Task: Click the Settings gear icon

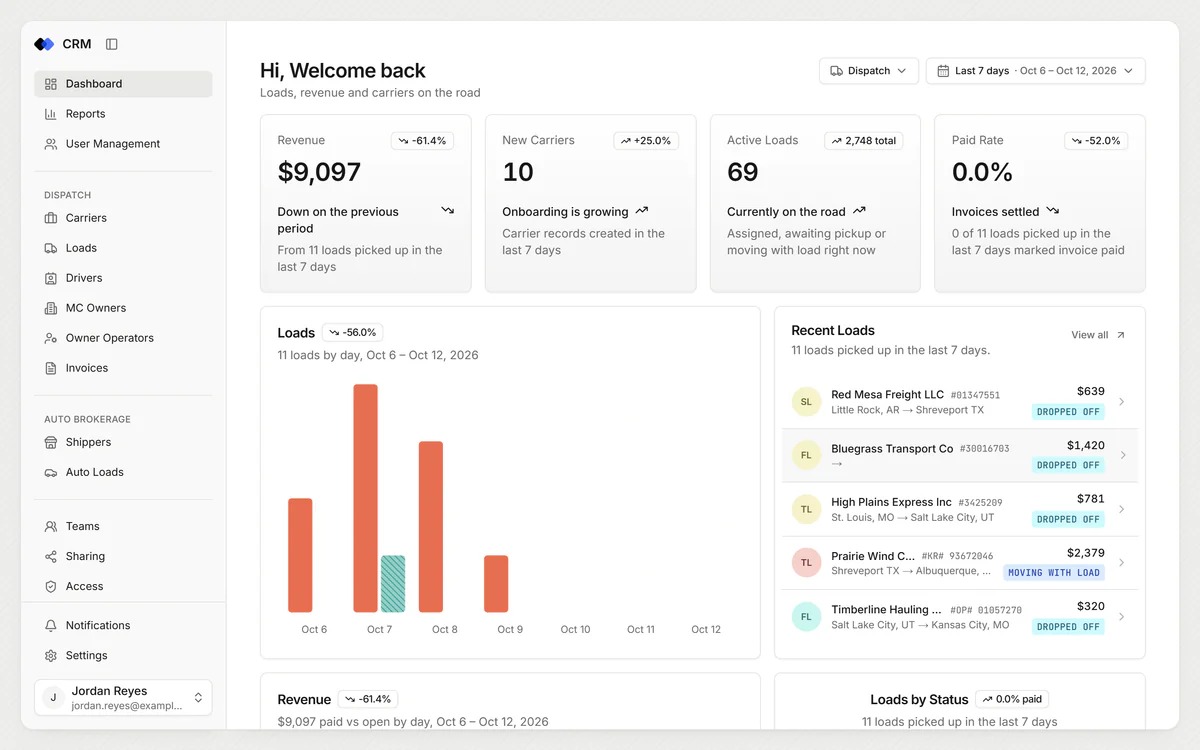Action: point(51,655)
